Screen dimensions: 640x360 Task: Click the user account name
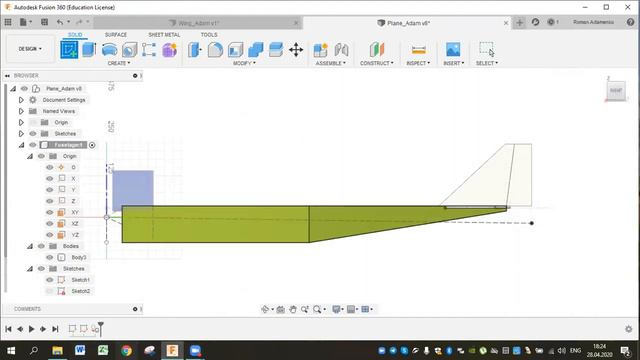click(593, 22)
